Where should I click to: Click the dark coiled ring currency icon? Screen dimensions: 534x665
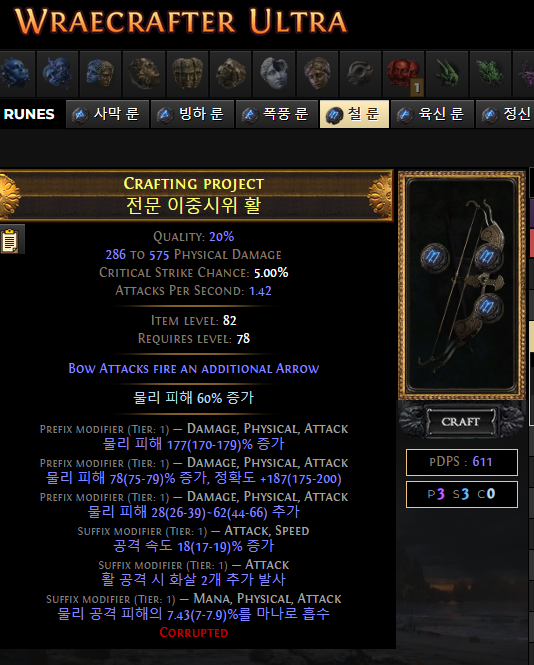(x=360, y=74)
